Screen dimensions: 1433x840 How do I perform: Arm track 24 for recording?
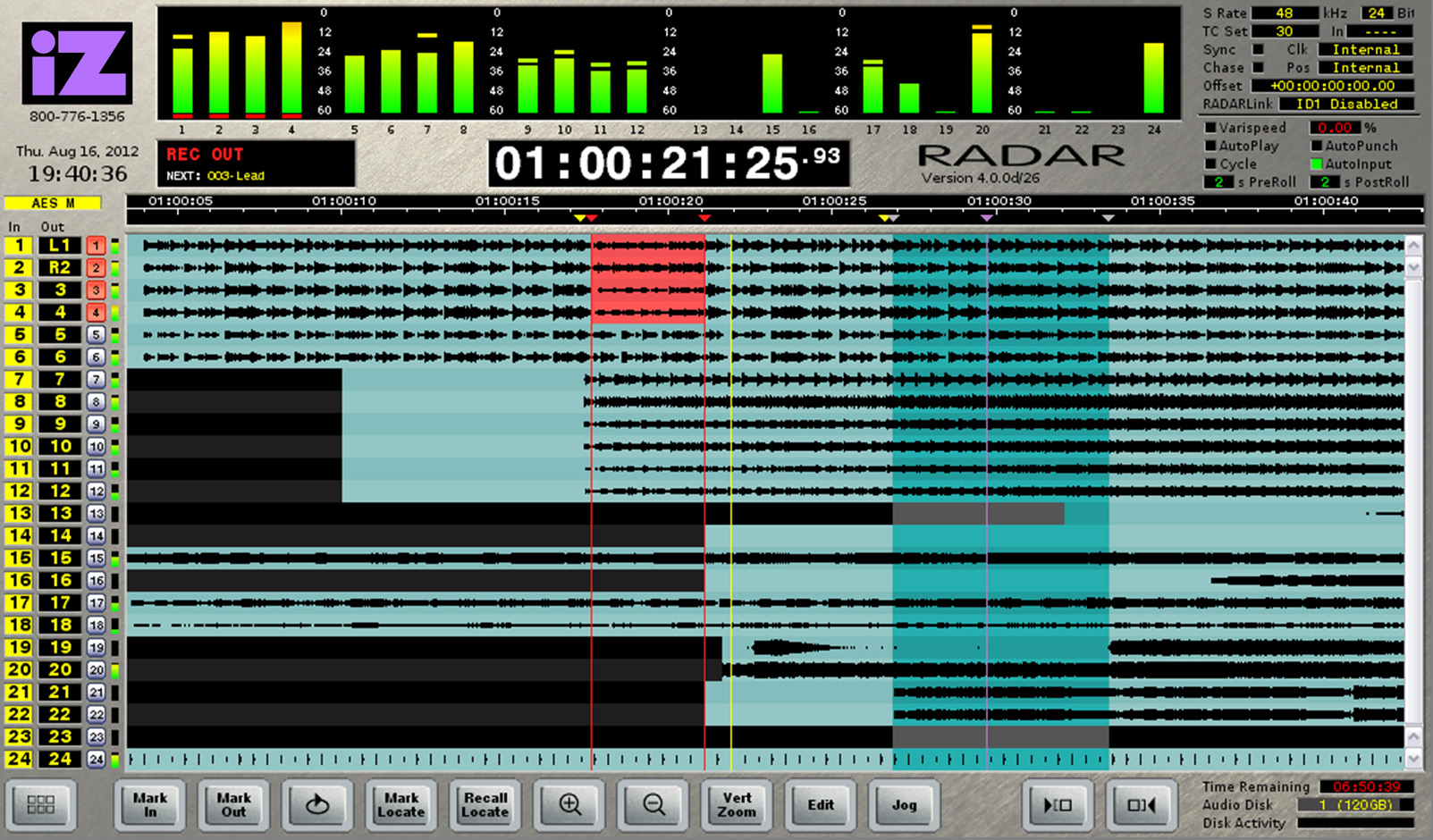point(96,760)
